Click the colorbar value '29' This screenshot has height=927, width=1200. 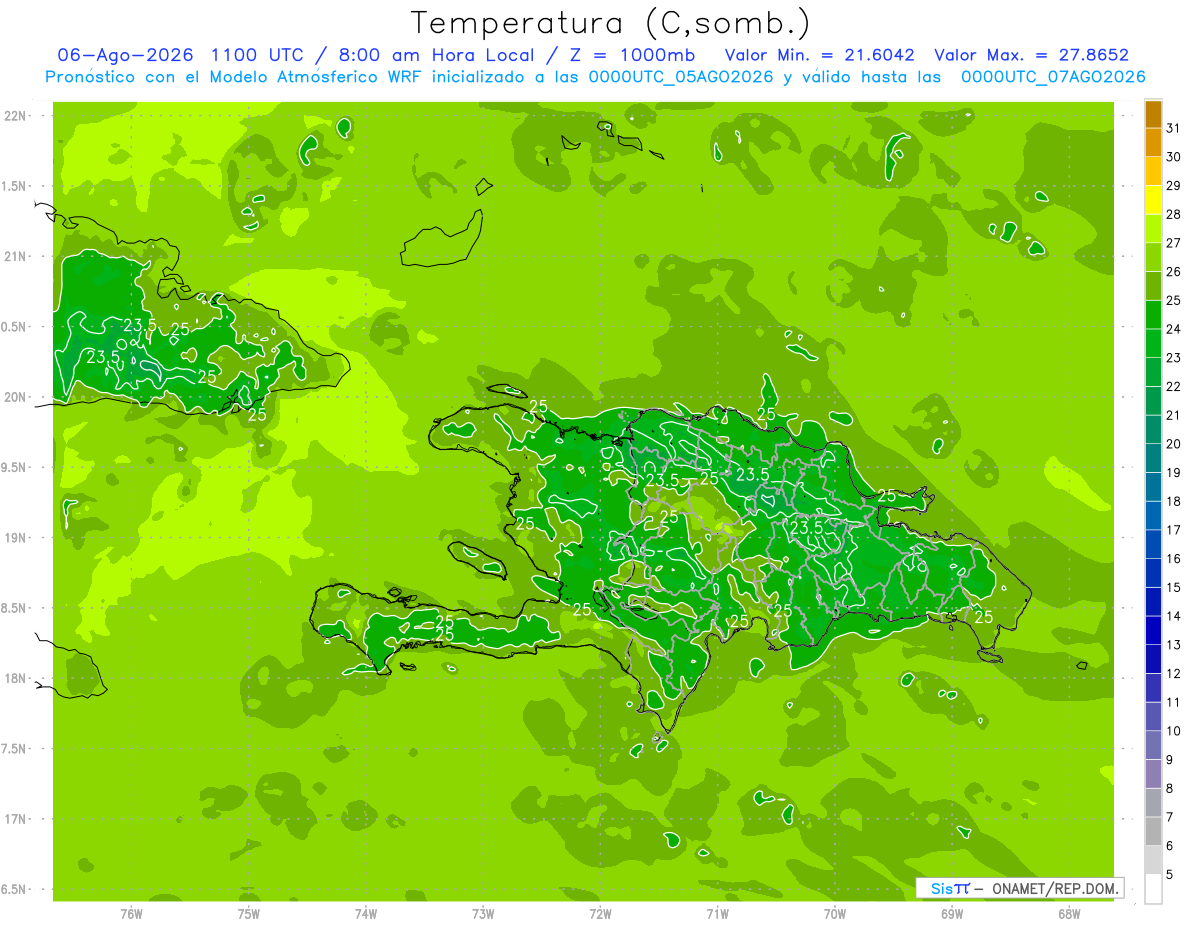[x=1174, y=185]
